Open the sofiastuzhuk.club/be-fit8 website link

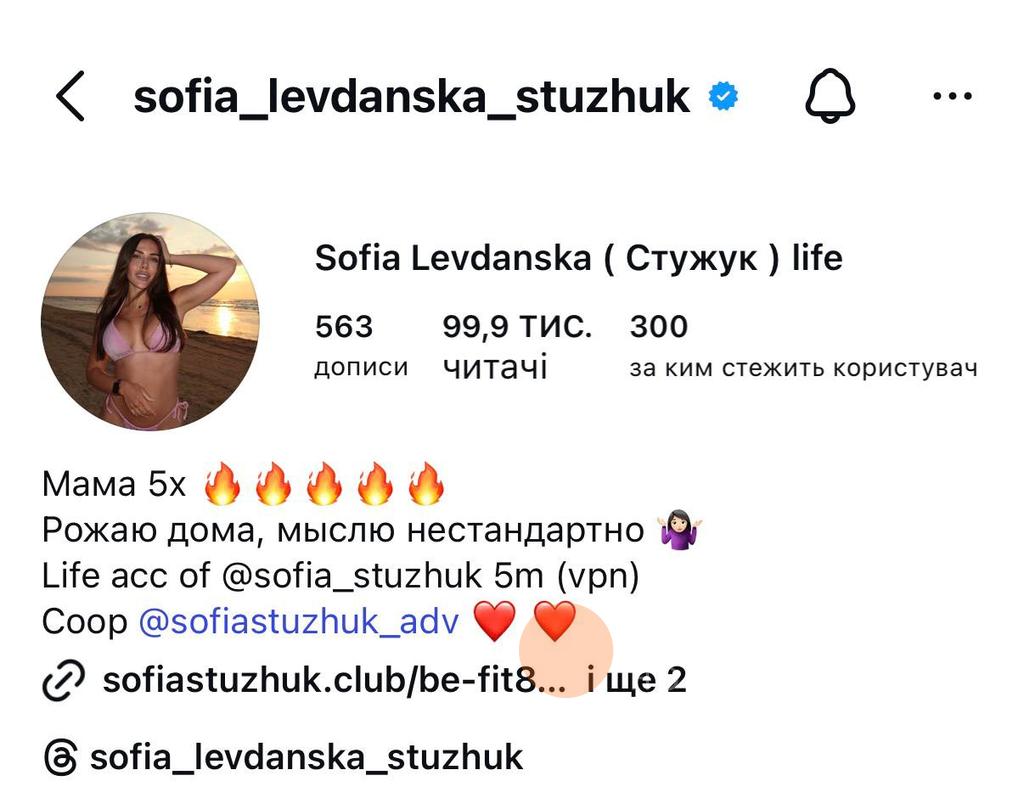(334, 680)
